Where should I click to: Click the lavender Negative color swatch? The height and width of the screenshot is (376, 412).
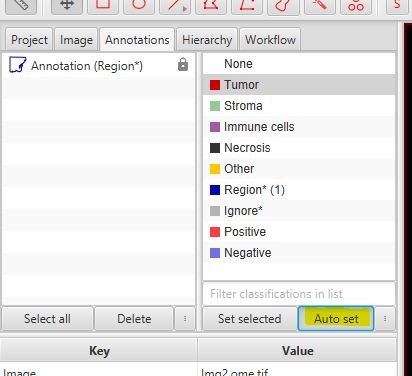pos(215,253)
